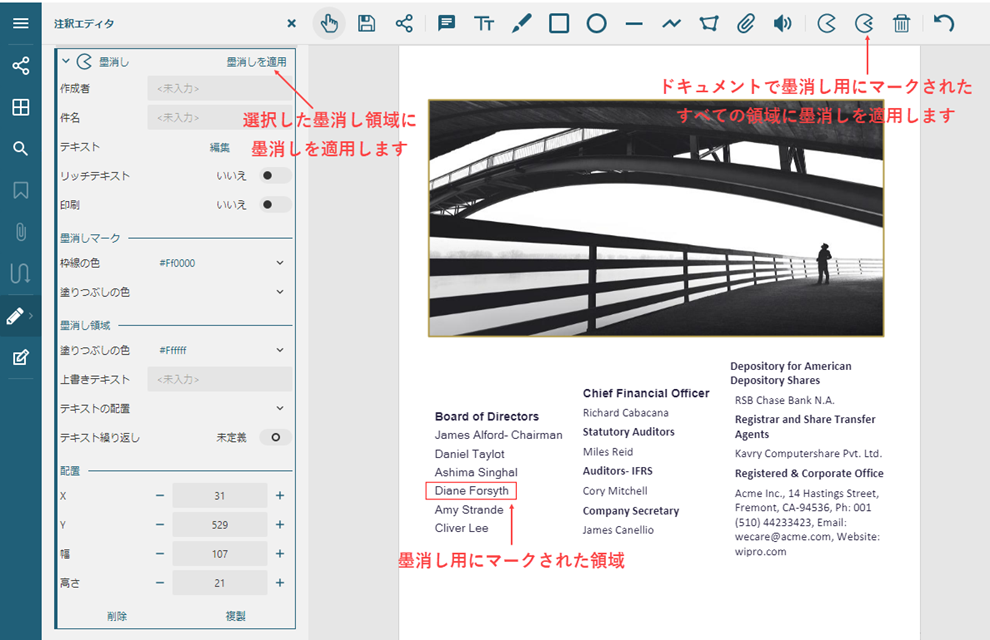Open the annotation editor pencil tab

point(16,316)
